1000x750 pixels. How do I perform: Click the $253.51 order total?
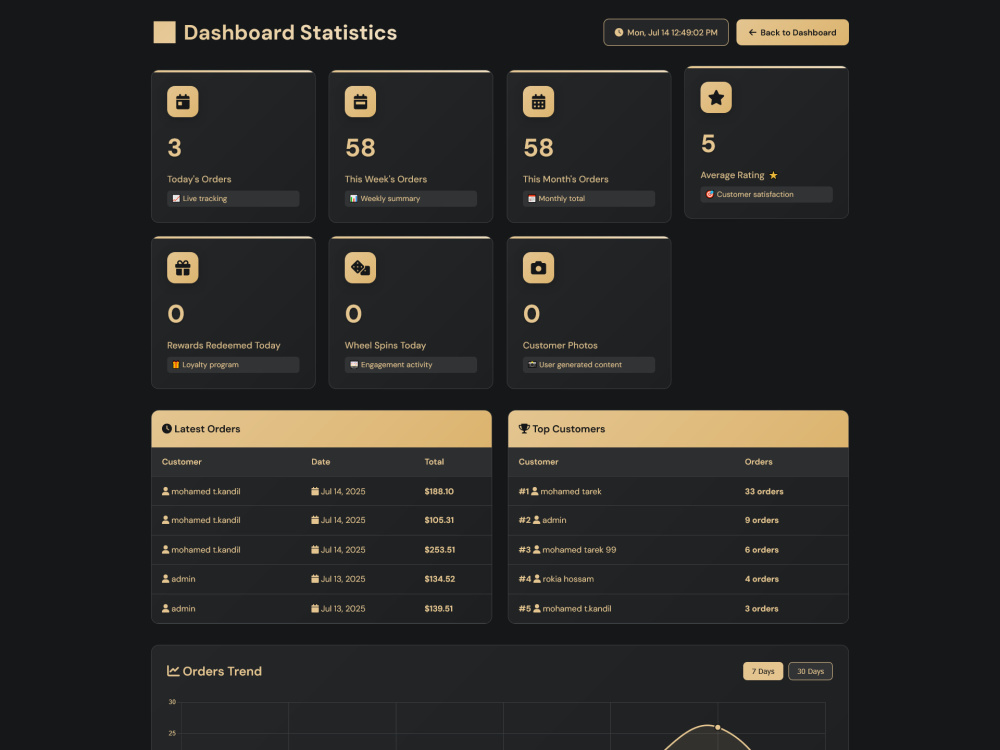pos(440,550)
